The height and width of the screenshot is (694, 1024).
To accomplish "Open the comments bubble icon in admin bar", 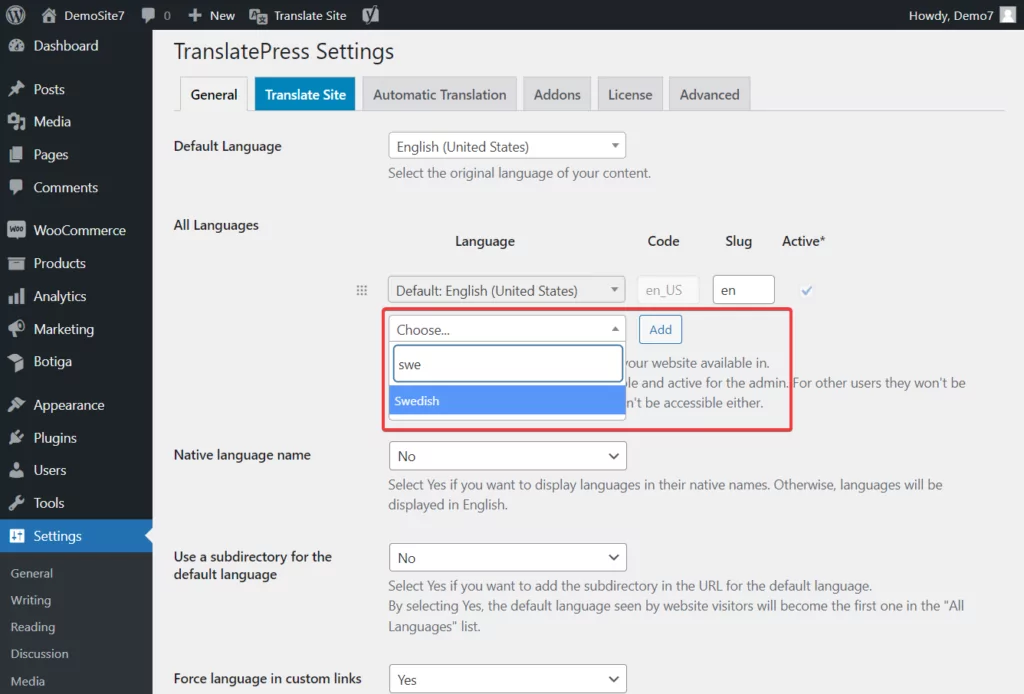I will 148,16.
